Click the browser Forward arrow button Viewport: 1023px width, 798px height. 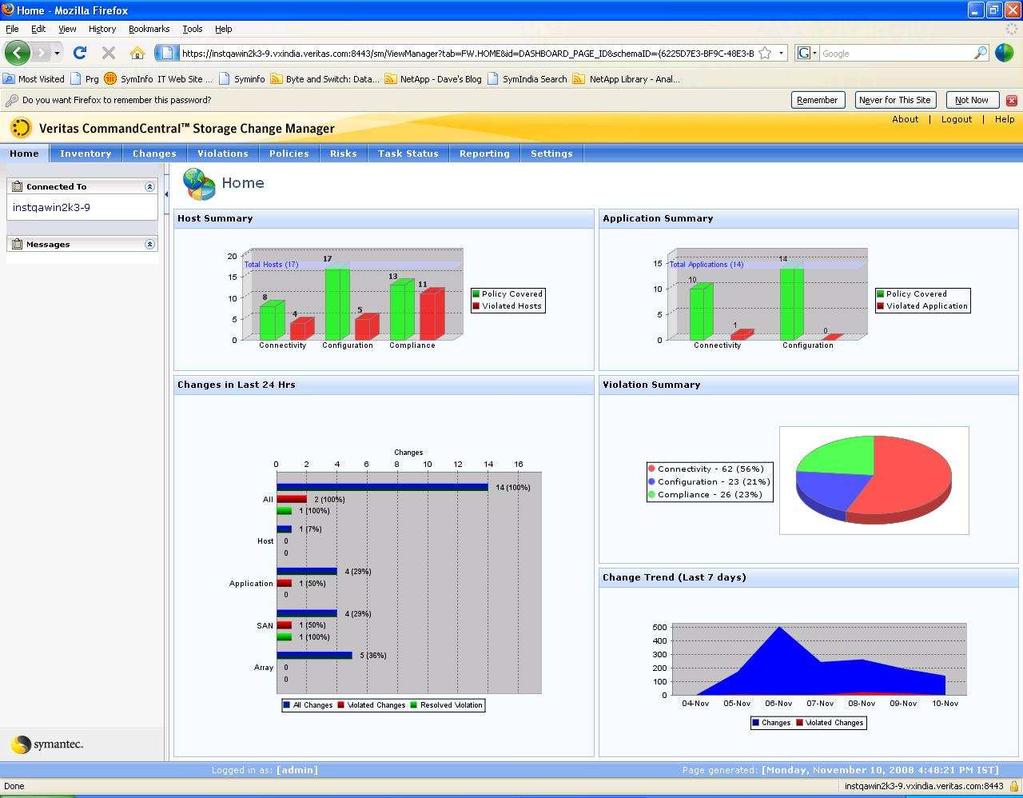click(x=41, y=53)
